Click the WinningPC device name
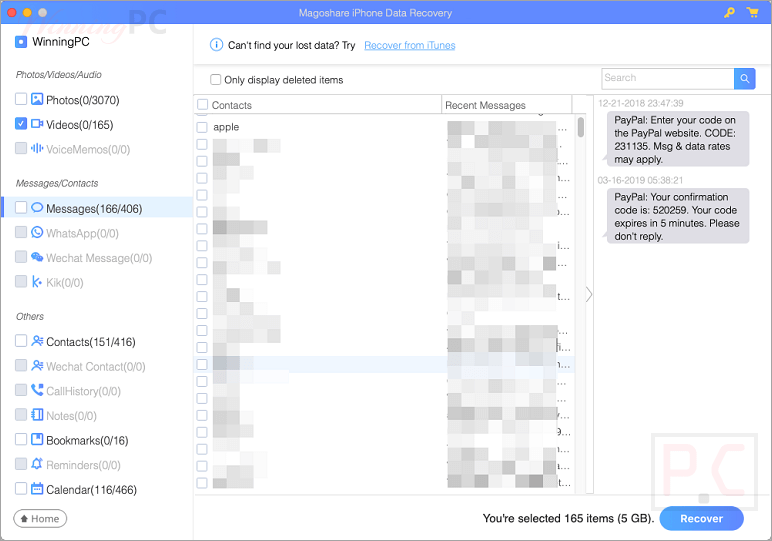 click(61, 42)
